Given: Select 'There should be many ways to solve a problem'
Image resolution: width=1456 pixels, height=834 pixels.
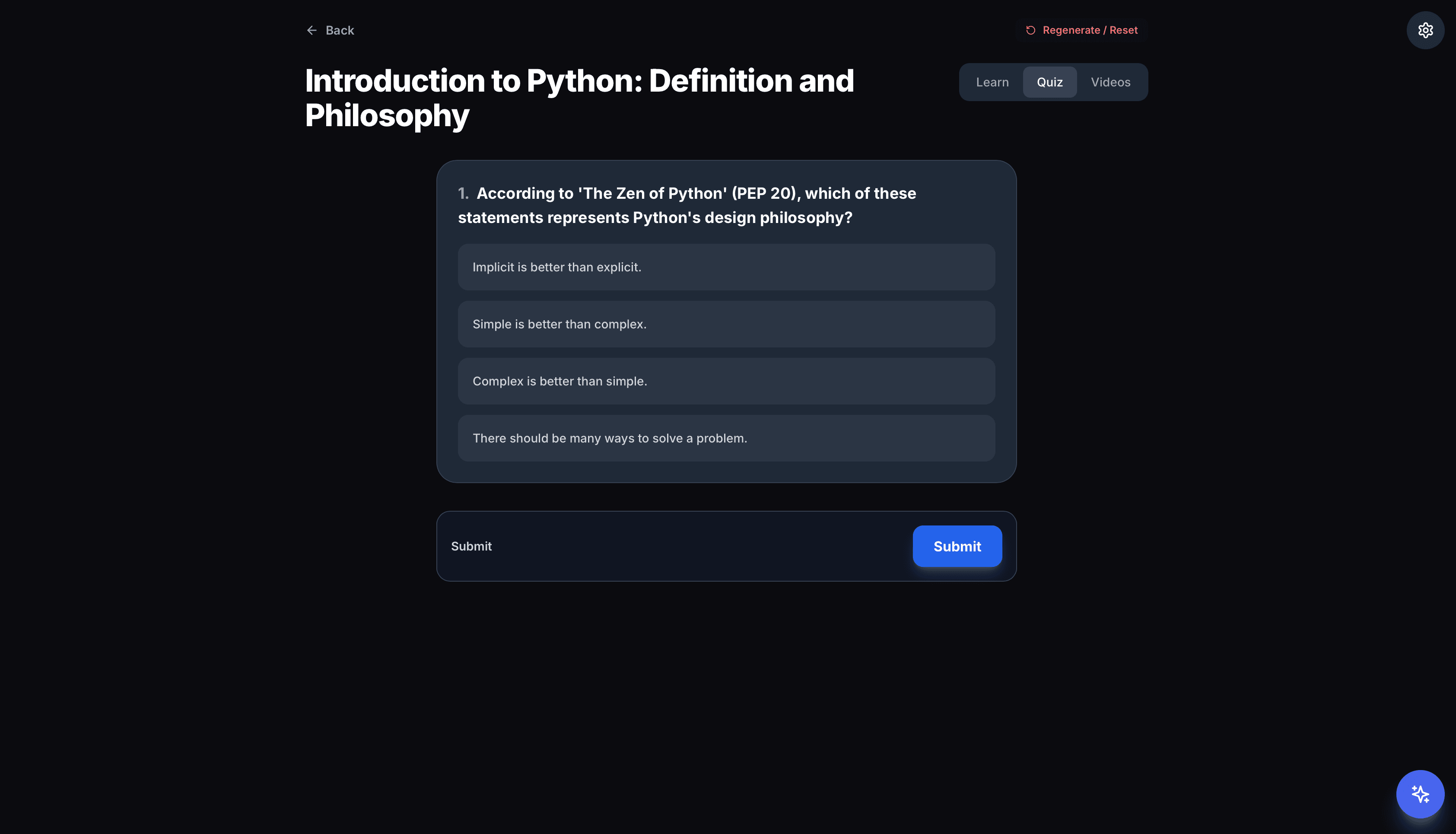Looking at the screenshot, I should (726, 438).
